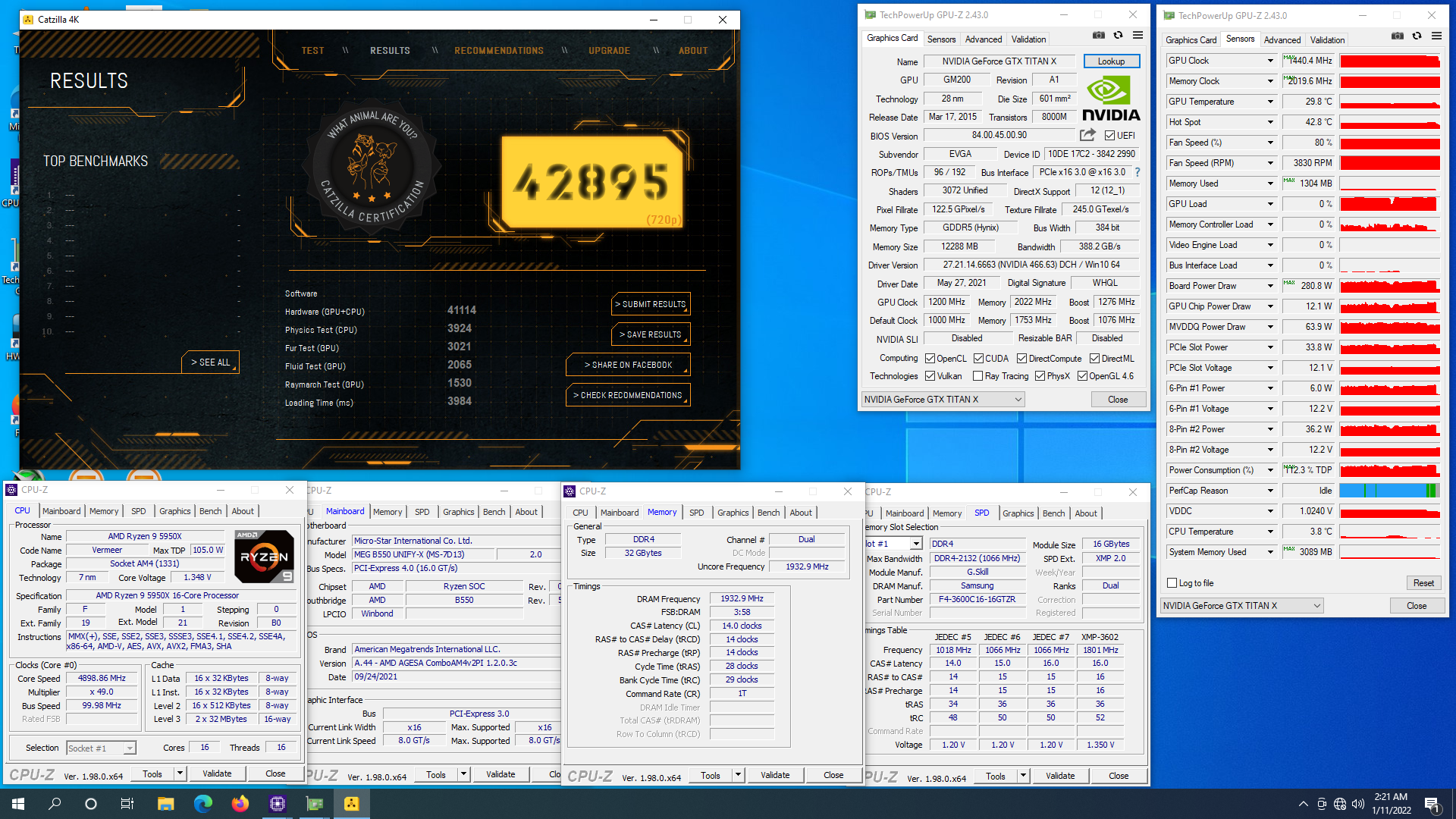Open the hamburger menu in GPU-Z Sensors window

[1436, 36]
